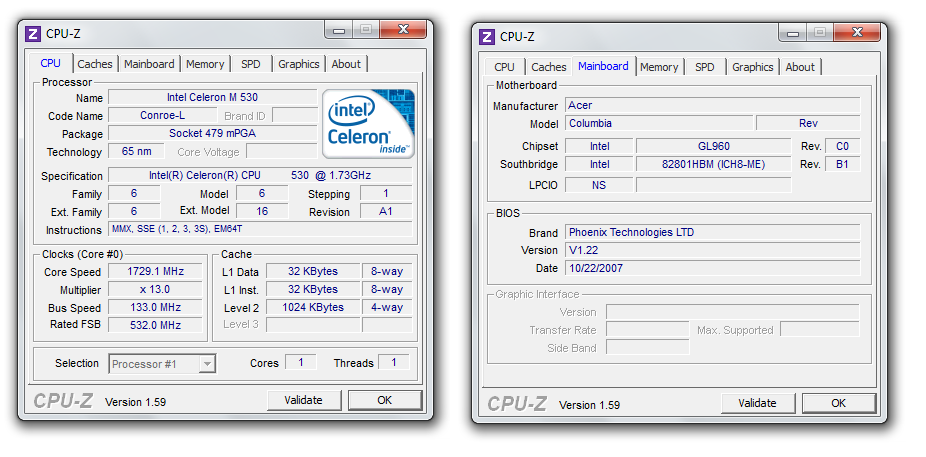
Task: Show Graphics tab in left window
Action: pos(299,64)
